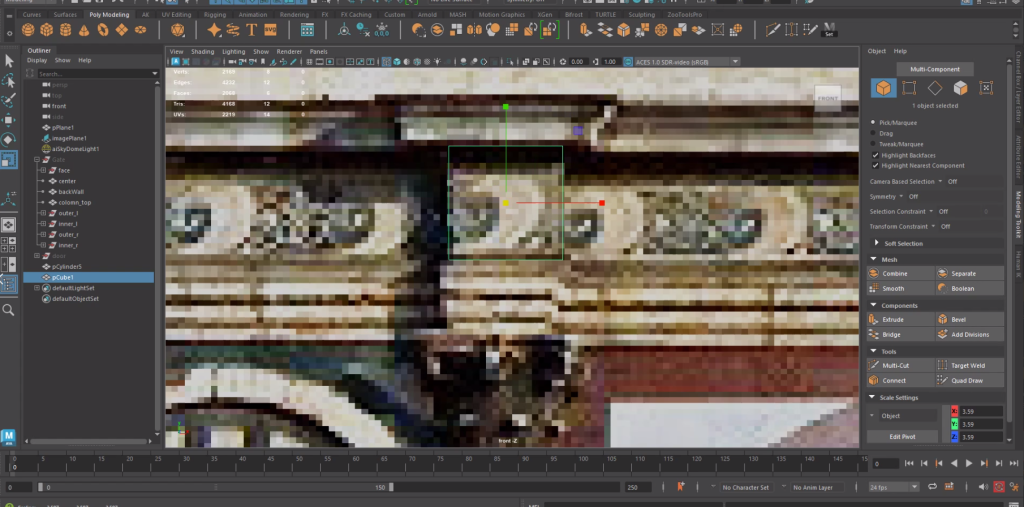
Task: Click the platonic solid shelf icon
Action: tap(178, 30)
